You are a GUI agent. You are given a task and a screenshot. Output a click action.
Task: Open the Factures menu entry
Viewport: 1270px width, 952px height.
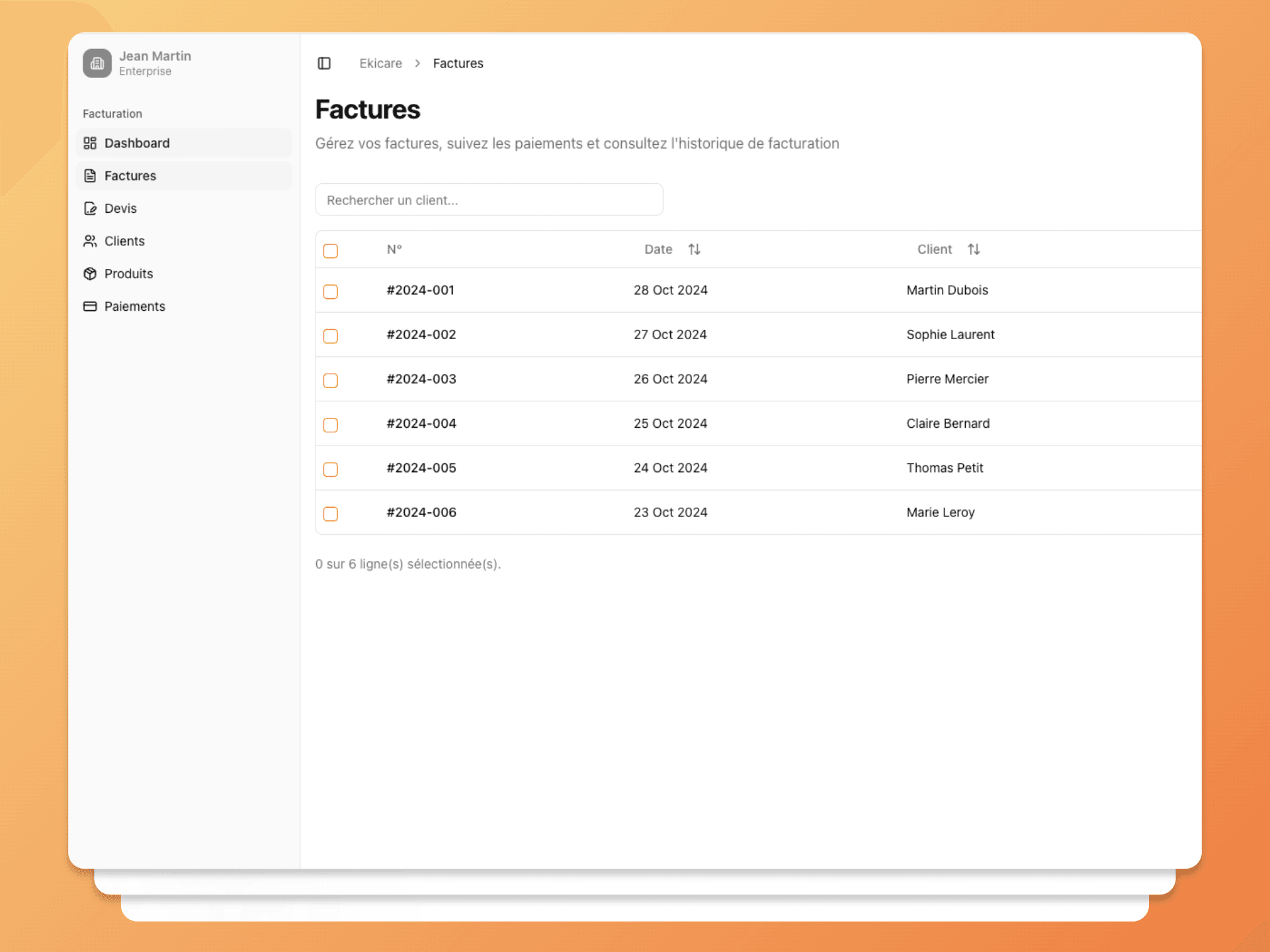(x=130, y=175)
